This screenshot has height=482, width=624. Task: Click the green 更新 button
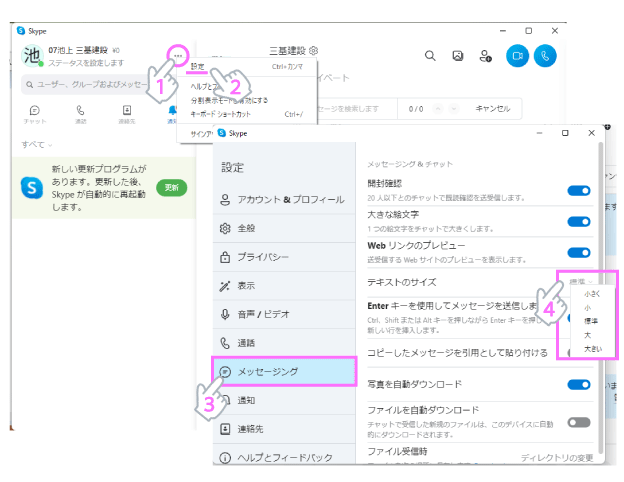pyautogui.click(x=172, y=187)
